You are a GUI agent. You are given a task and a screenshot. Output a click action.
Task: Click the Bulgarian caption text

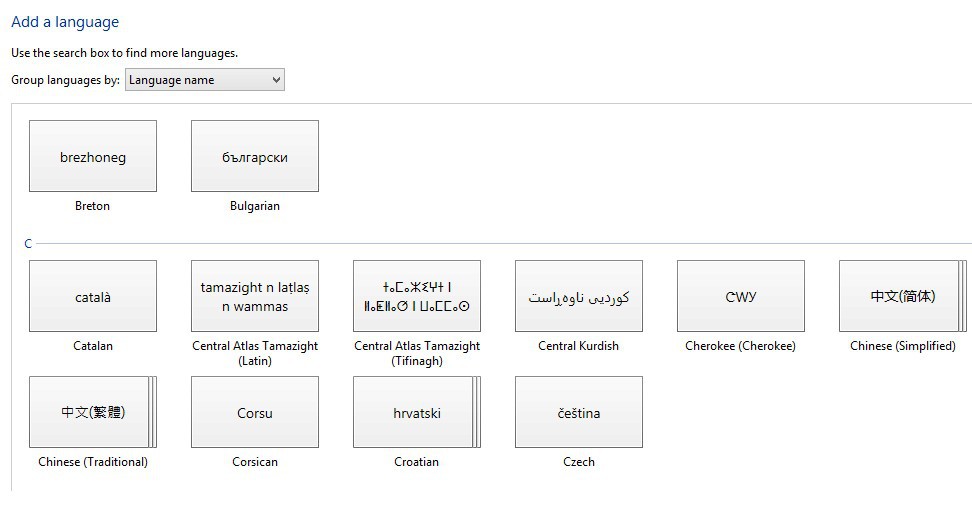255,206
